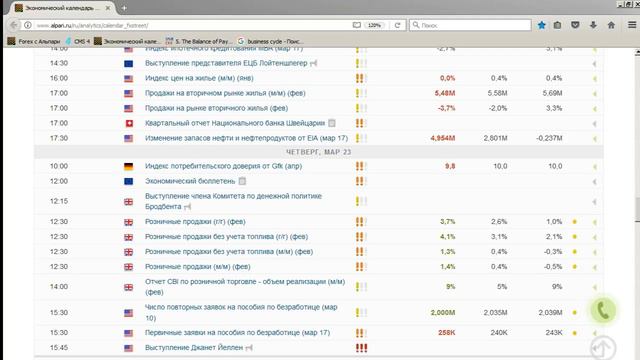Open Число повторных заявок на пособия link
Viewport: 640px width, 360px height.
(241, 312)
